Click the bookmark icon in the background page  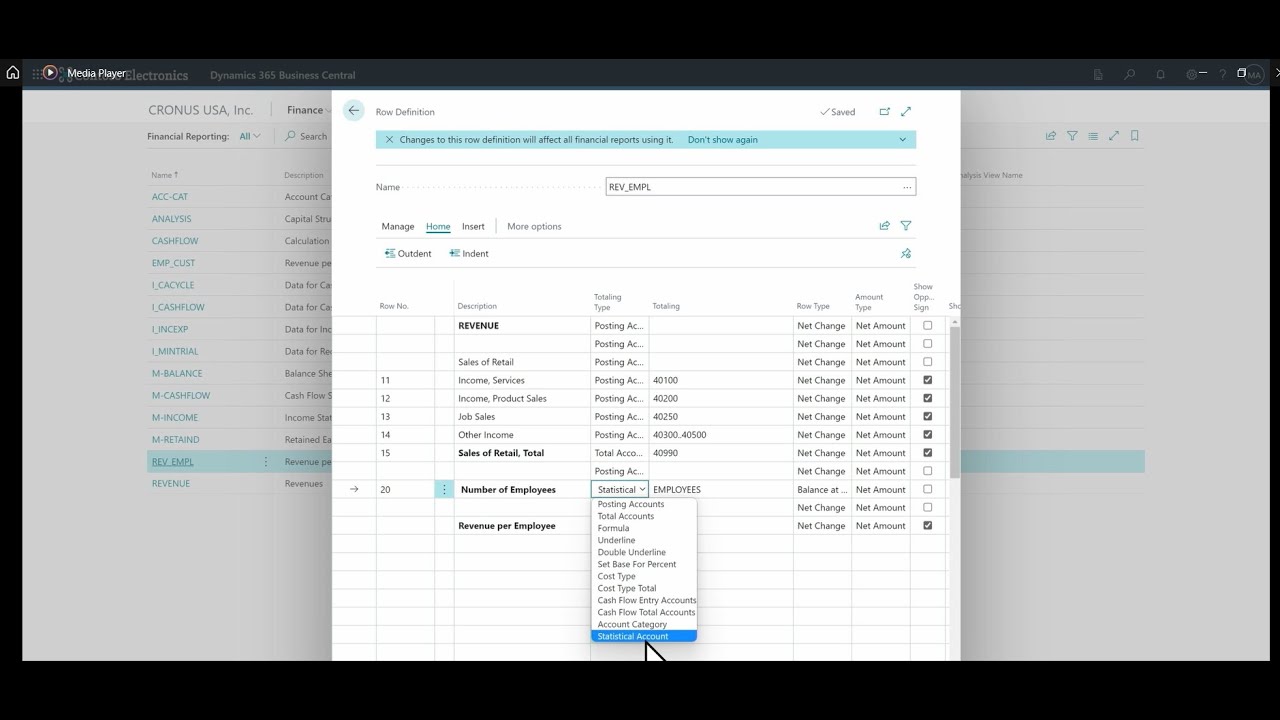point(1134,136)
